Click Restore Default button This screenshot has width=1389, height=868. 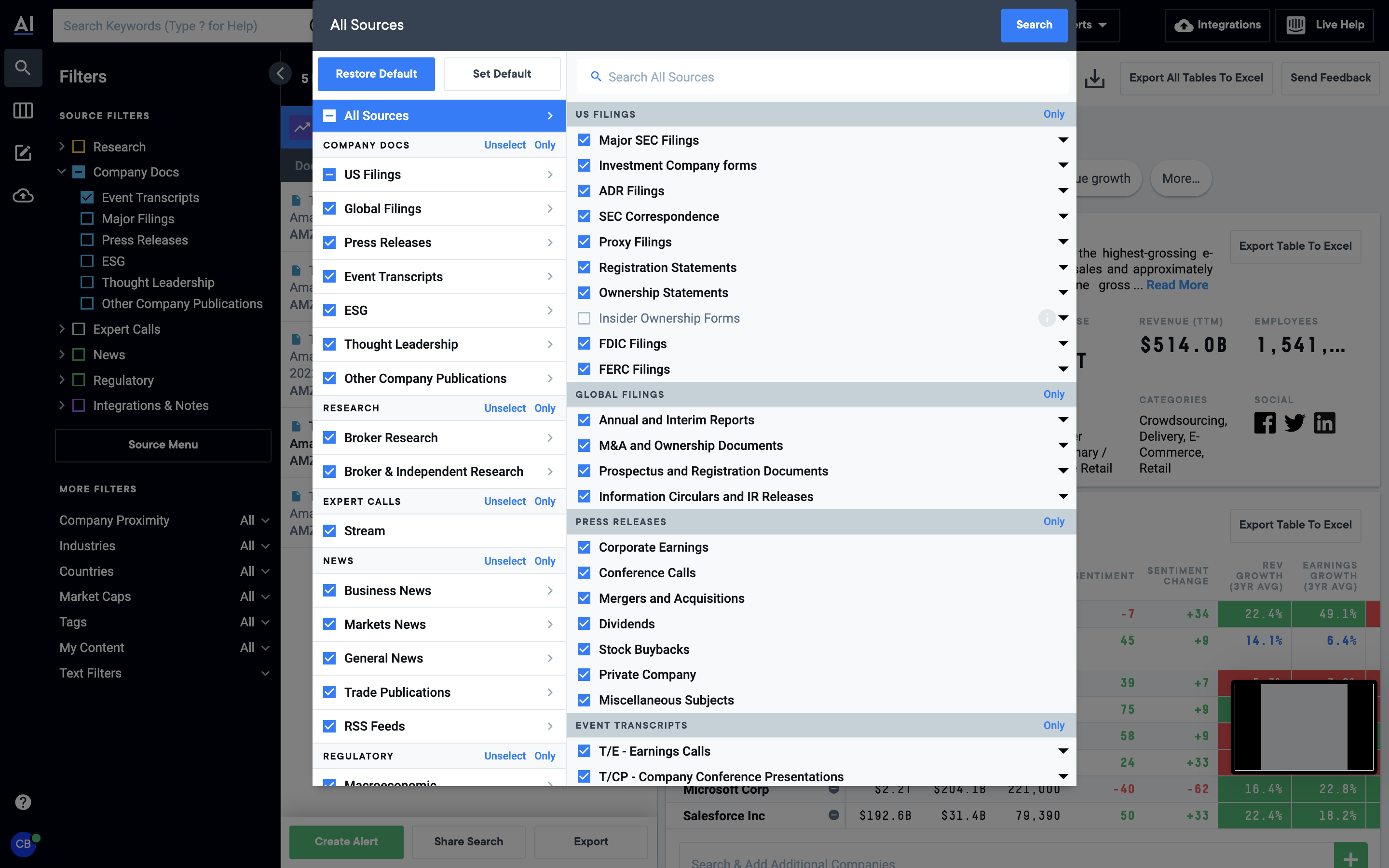coord(376,74)
